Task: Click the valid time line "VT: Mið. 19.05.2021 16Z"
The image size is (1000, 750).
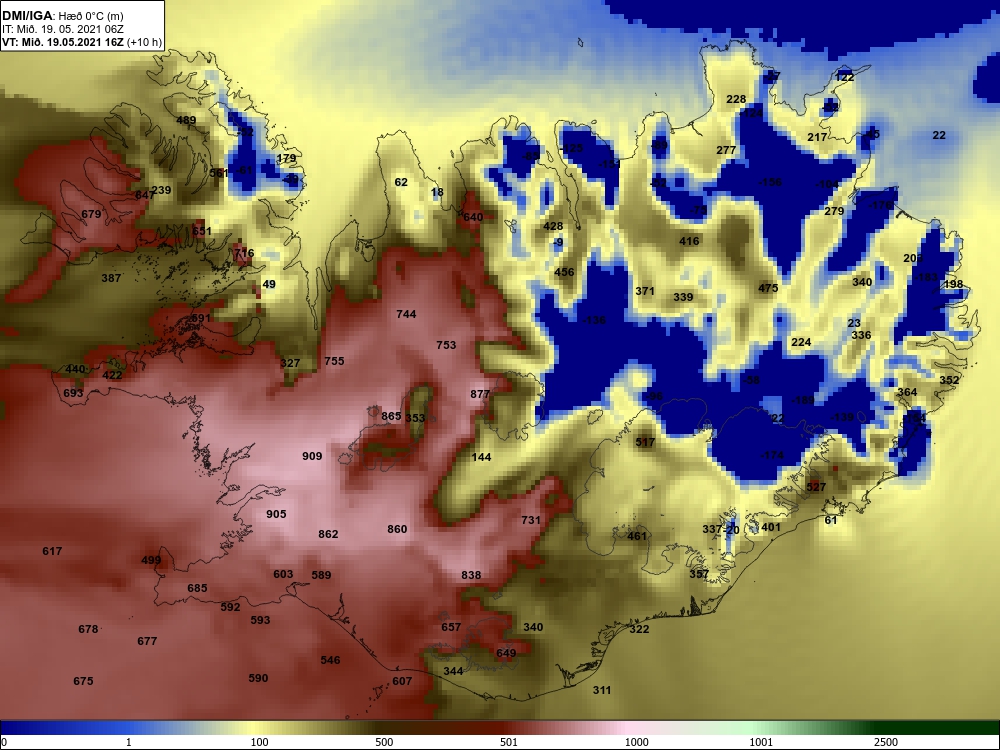Action: [62, 43]
